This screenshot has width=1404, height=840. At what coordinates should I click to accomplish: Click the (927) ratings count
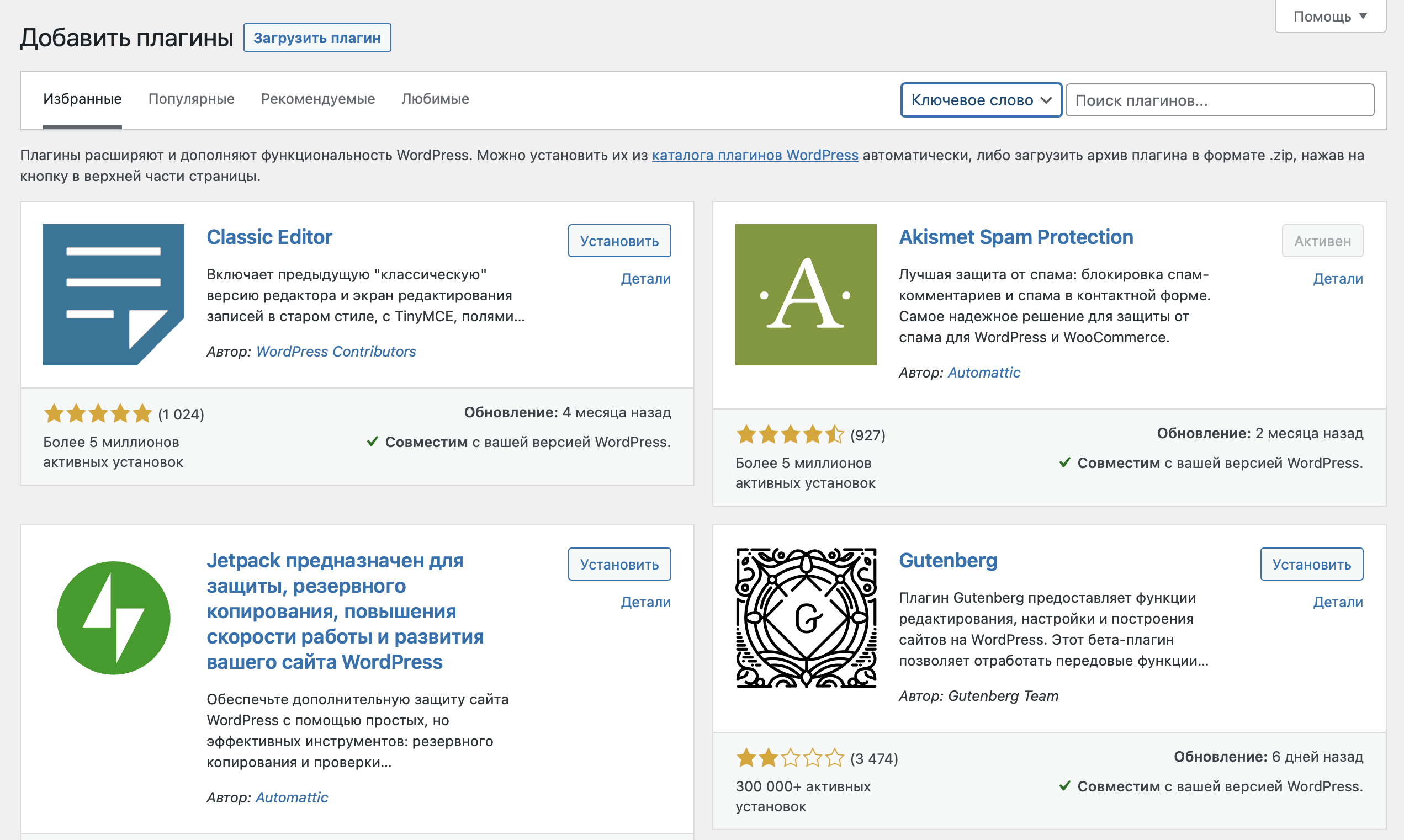pyautogui.click(x=868, y=435)
